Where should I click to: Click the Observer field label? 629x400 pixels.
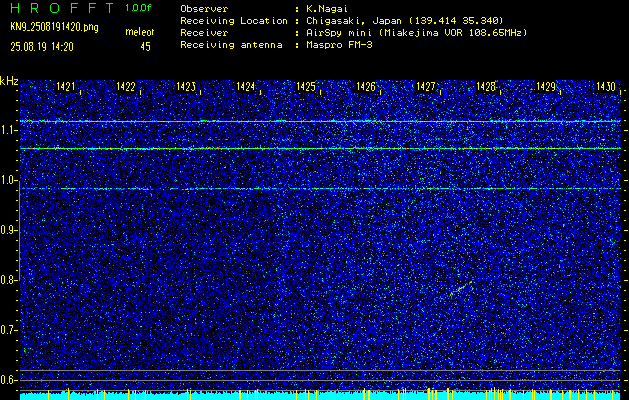coord(204,8)
